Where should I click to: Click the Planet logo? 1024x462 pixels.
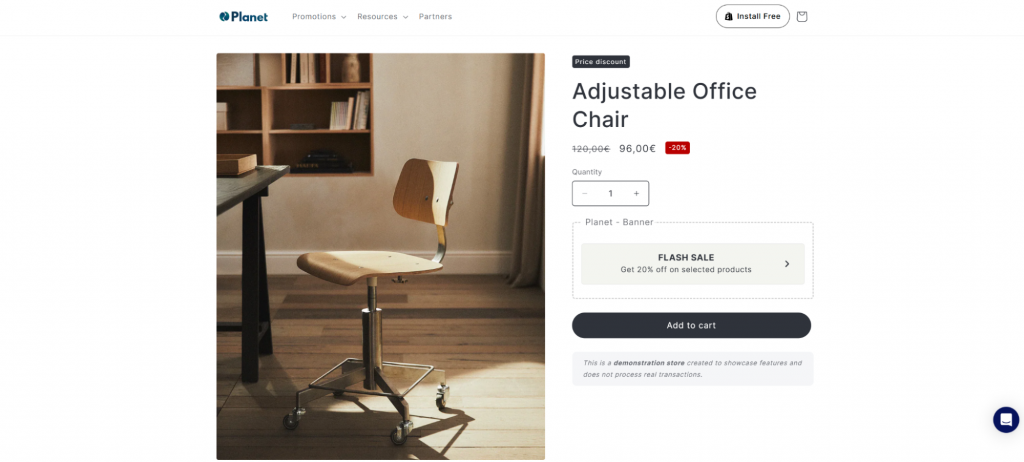click(244, 16)
